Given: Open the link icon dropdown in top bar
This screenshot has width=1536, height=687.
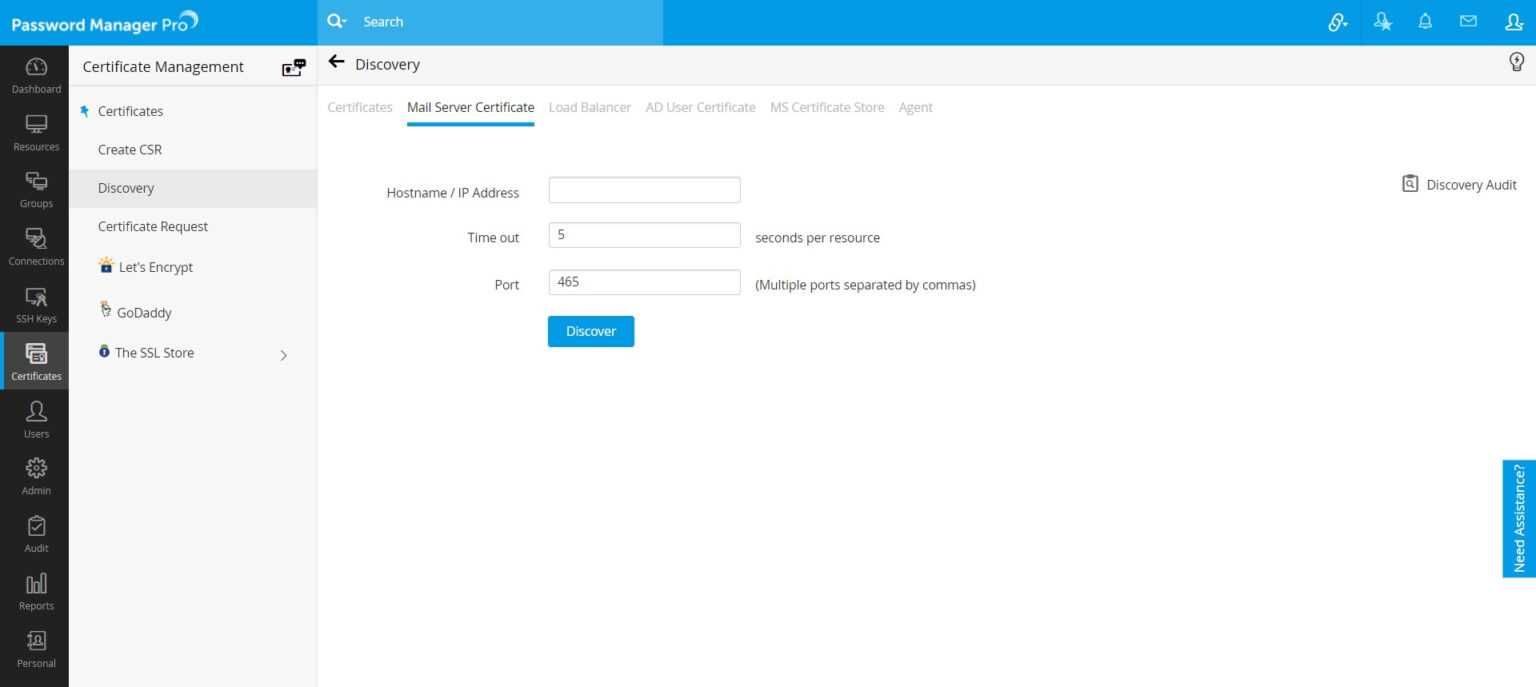Looking at the screenshot, I should pyautogui.click(x=1338, y=21).
